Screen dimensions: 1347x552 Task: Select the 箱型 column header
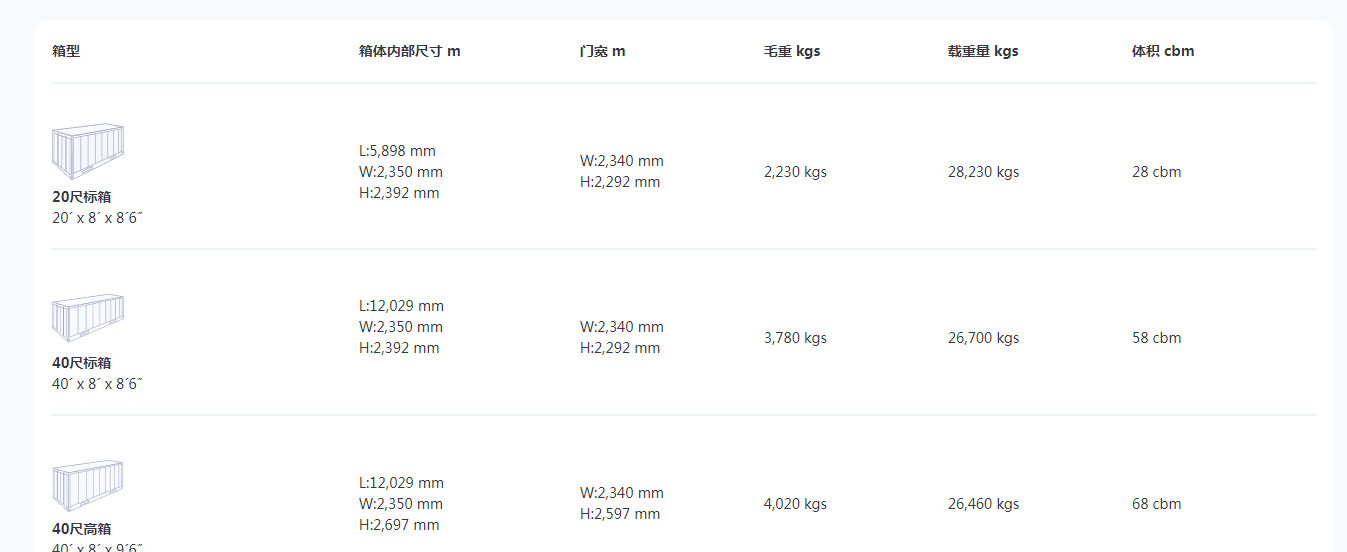(66, 51)
